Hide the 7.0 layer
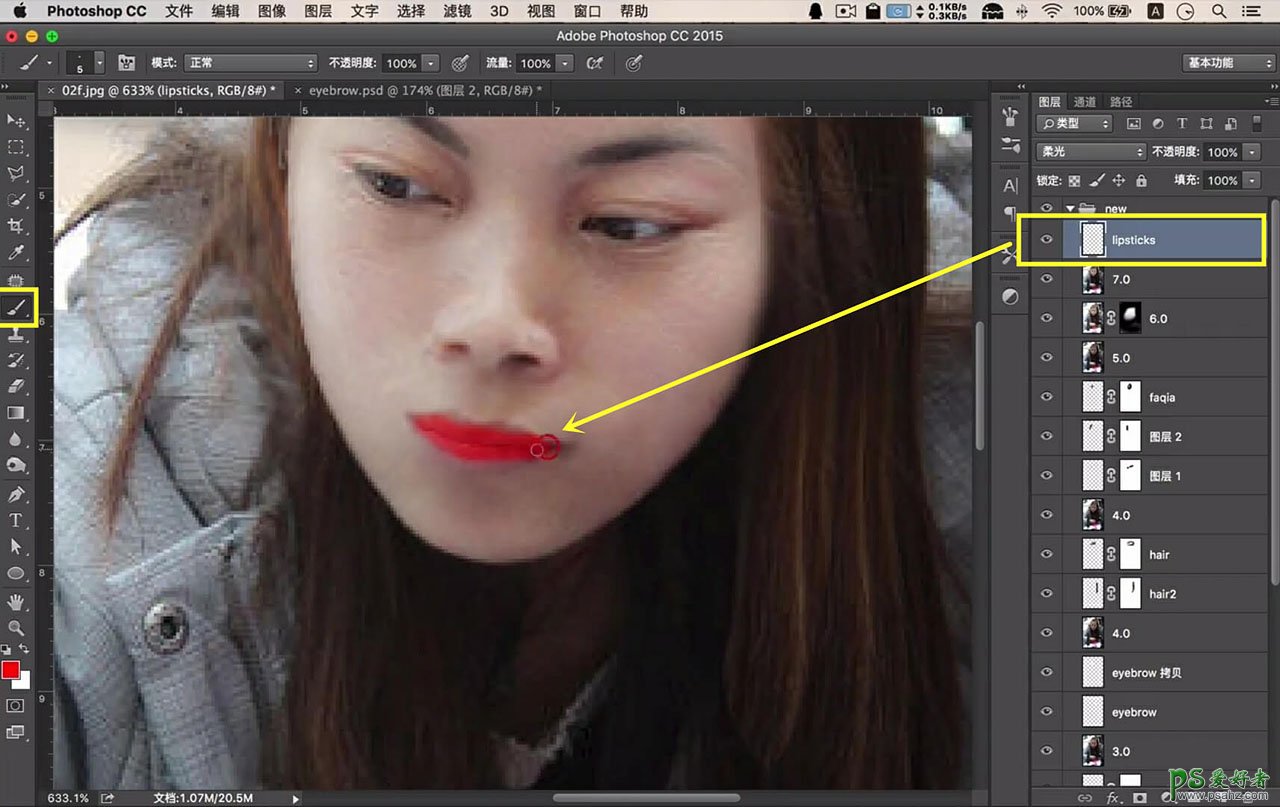Image resolution: width=1280 pixels, height=807 pixels. [1047, 279]
